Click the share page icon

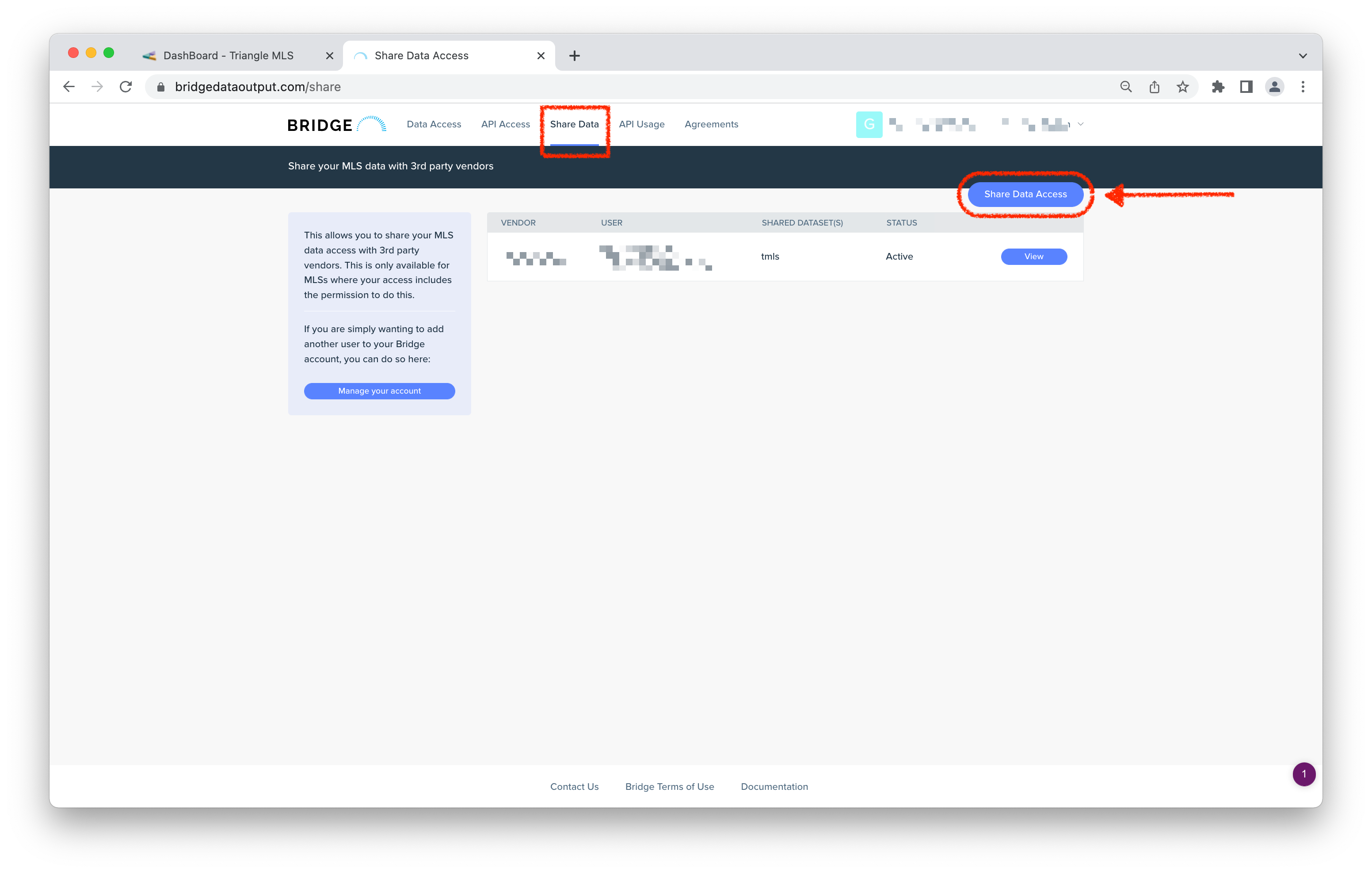pyautogui.click(x=1154, y=87)
